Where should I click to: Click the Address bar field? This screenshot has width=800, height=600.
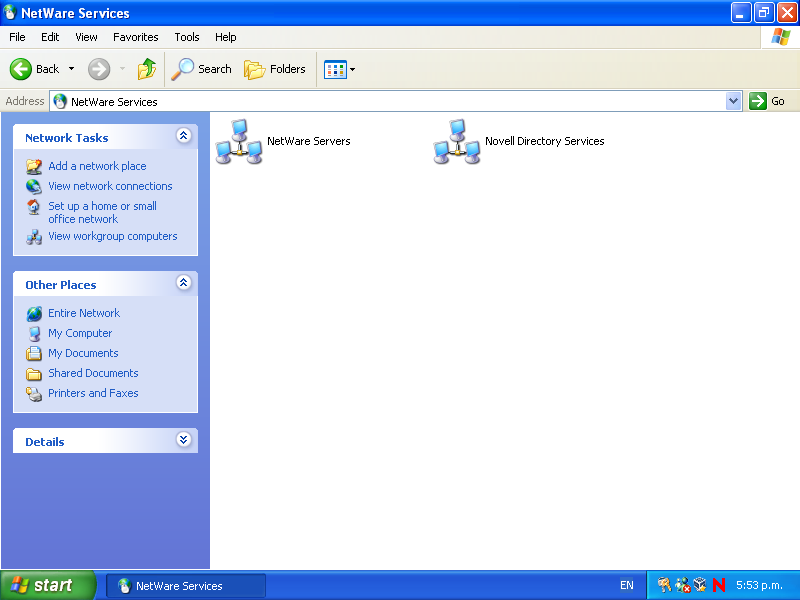coord(395,101)
